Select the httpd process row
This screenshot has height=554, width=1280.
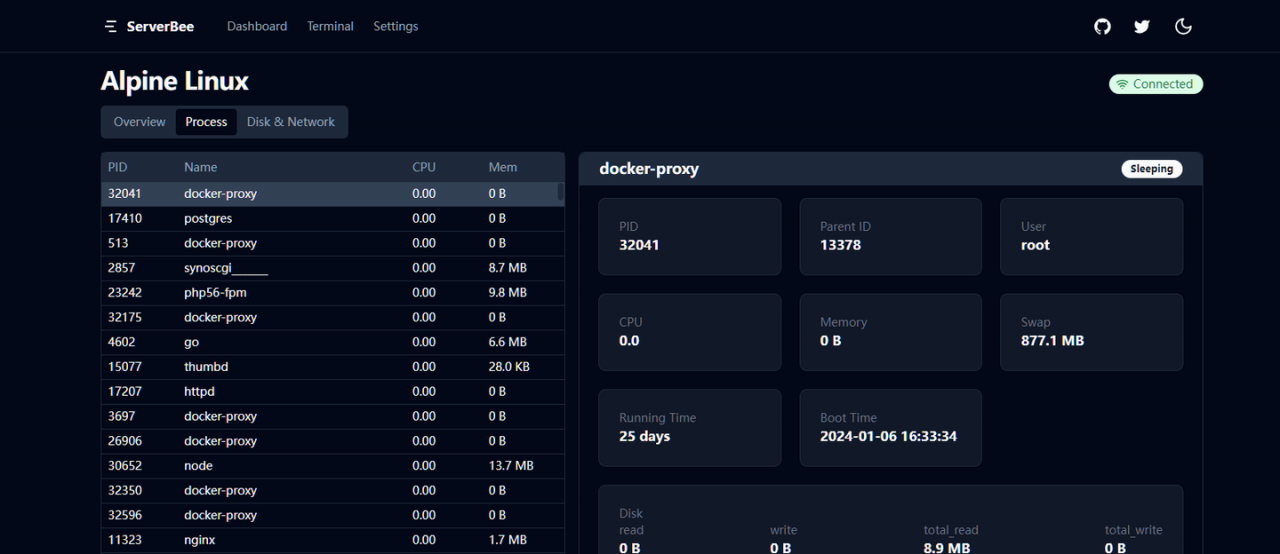[332, 392]
